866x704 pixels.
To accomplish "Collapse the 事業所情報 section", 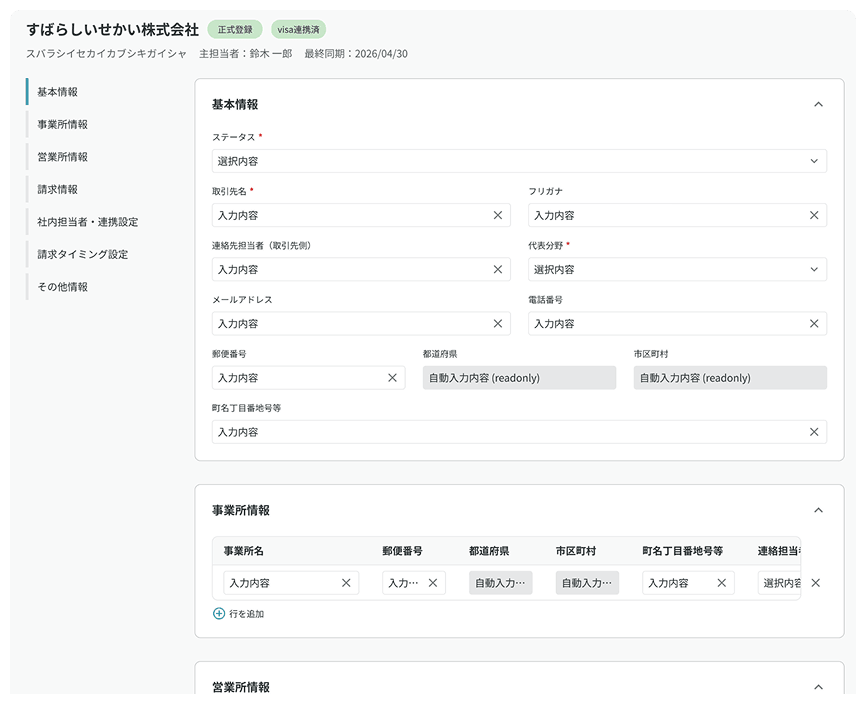I will click(x=818, y=510).
